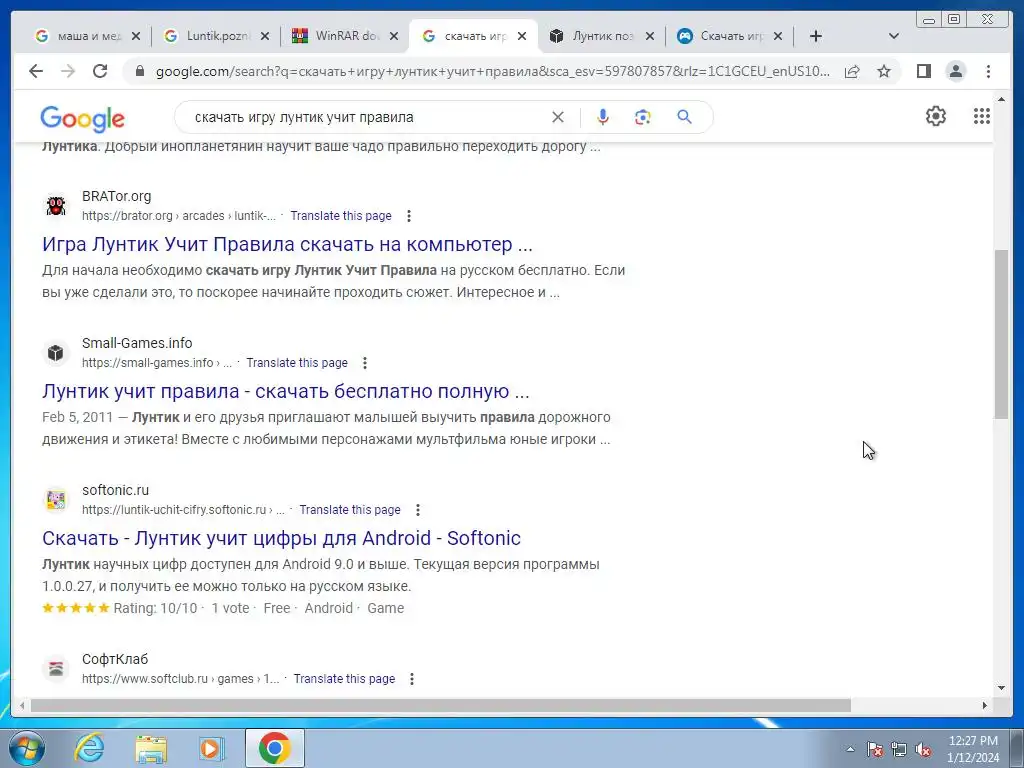Image resolution: width=1024 pixels, height=768 pixels.
Task: Click the forward navigation arrow
Action: pyautogui.click(x=68, y=71)
